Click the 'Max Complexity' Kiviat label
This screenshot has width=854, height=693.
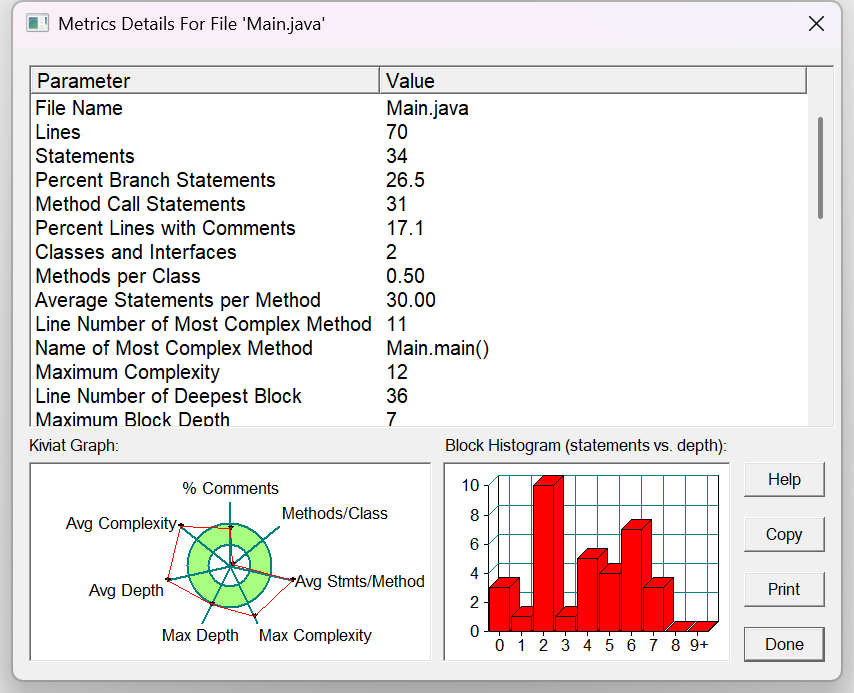(315, 635)
